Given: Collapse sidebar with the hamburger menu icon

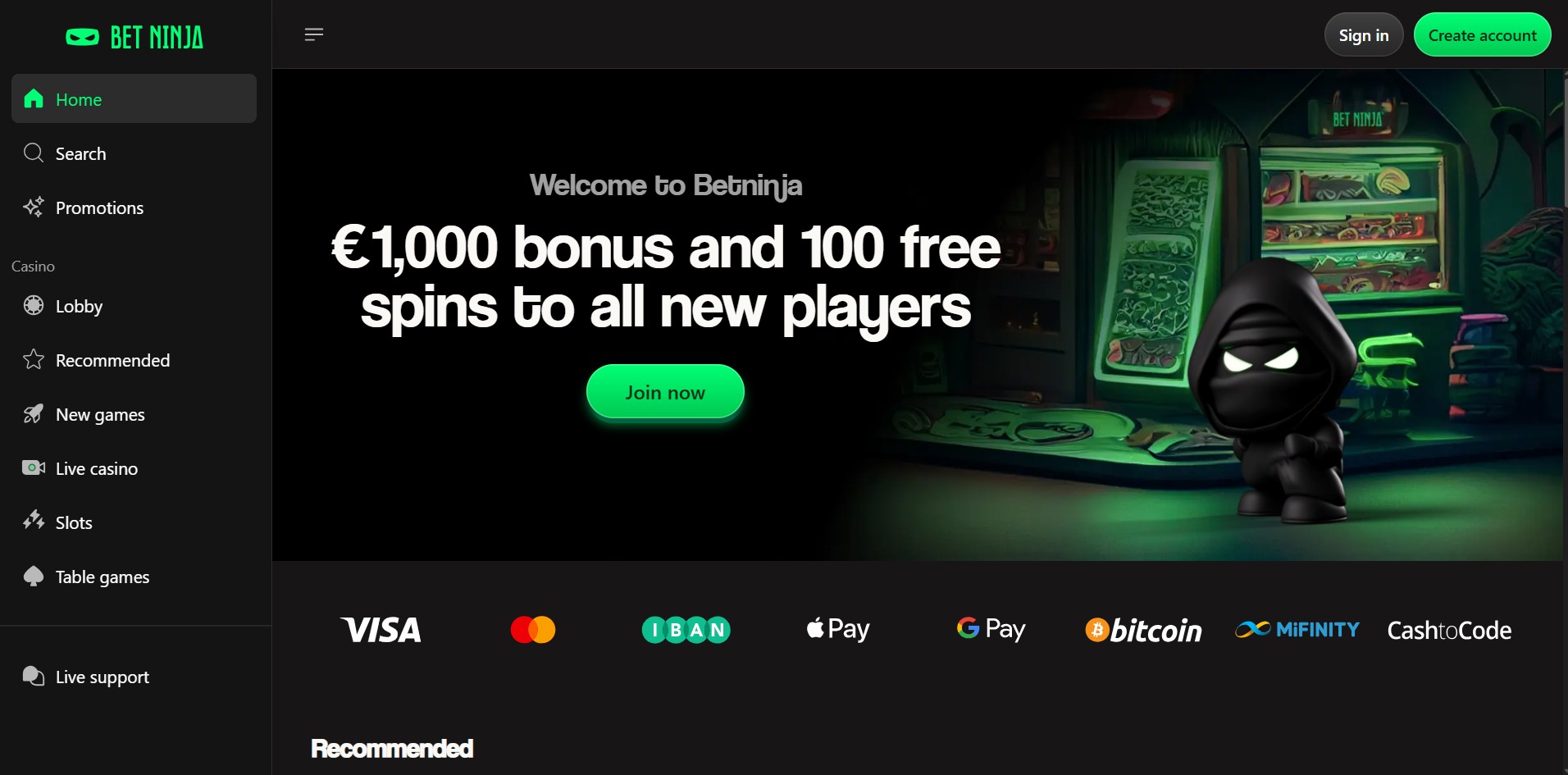Looking at the screenshot, I should (x=314, y=34).
